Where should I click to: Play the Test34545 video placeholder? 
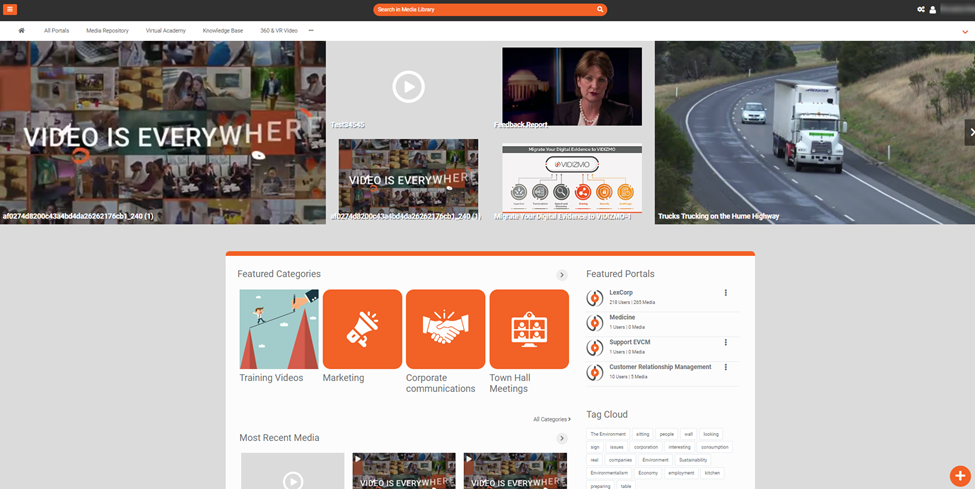click(408, 87)
